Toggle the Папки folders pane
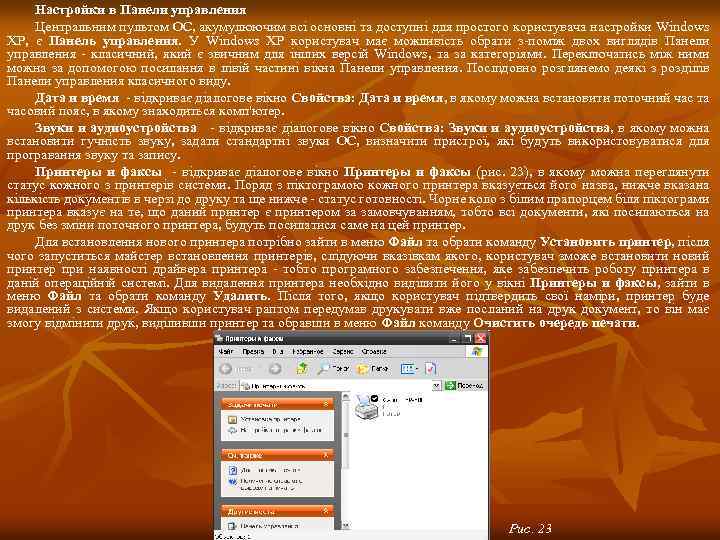The image size is (720, 540). pyautogui.click(x=372, y=368)
